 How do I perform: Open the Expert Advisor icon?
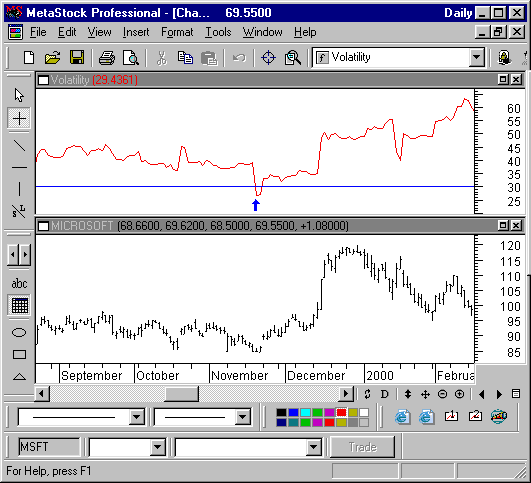pyautogui.click(x=504, y=58)
